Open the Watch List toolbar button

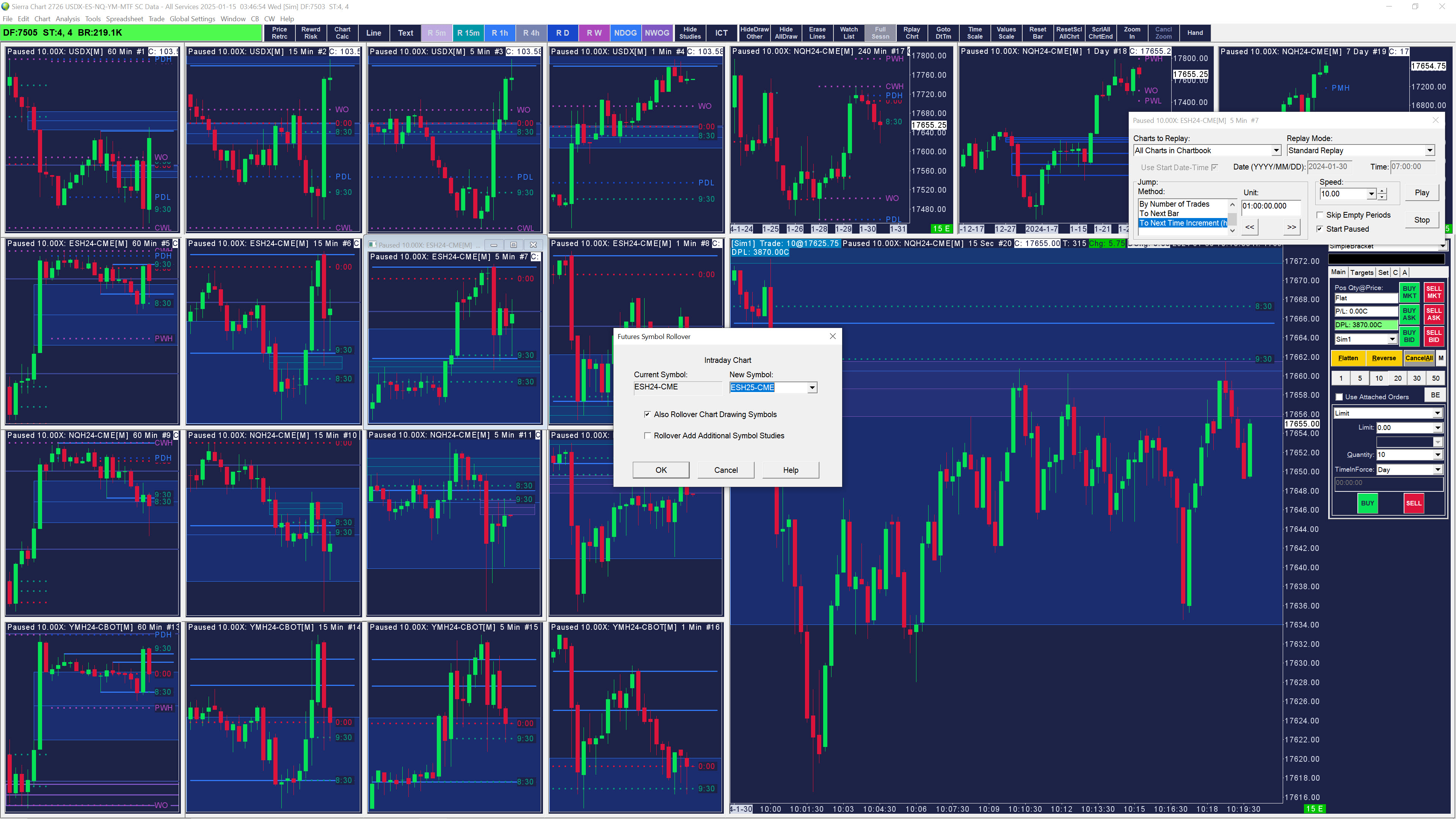[849, 33]
